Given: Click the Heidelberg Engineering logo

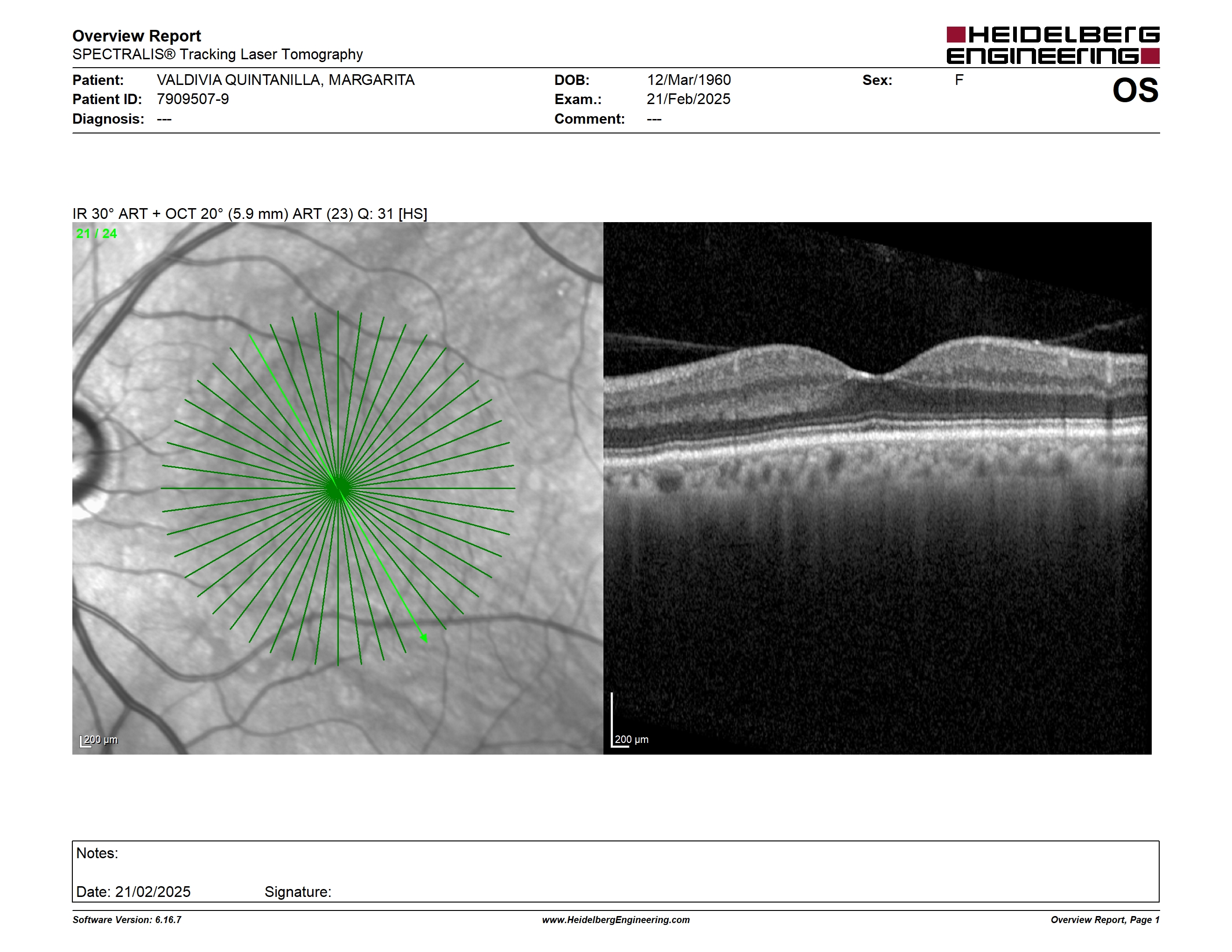Looking at the screenshot, I should coord(1053,45).
